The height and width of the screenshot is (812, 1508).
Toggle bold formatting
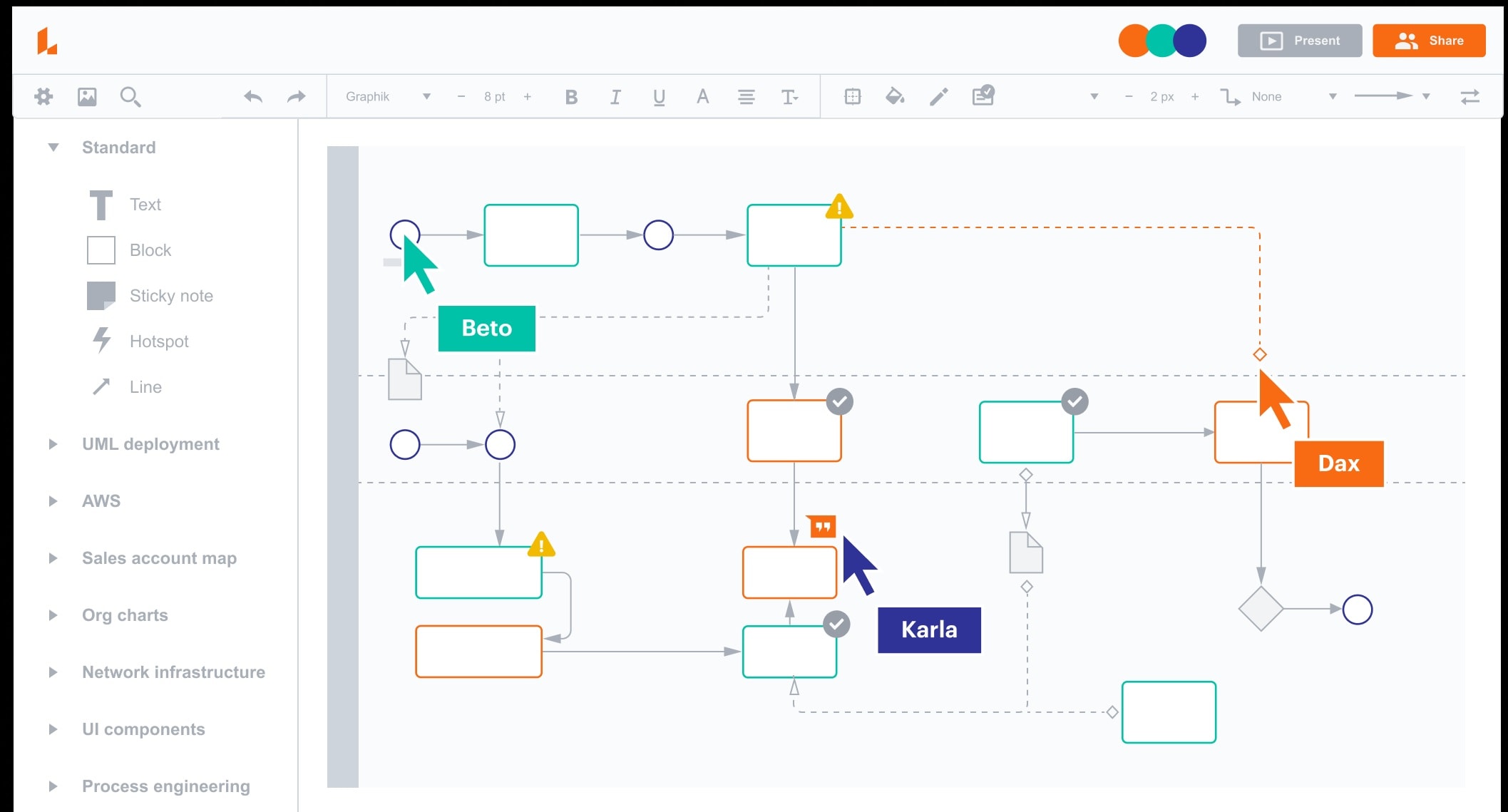[x=571, y=97]
